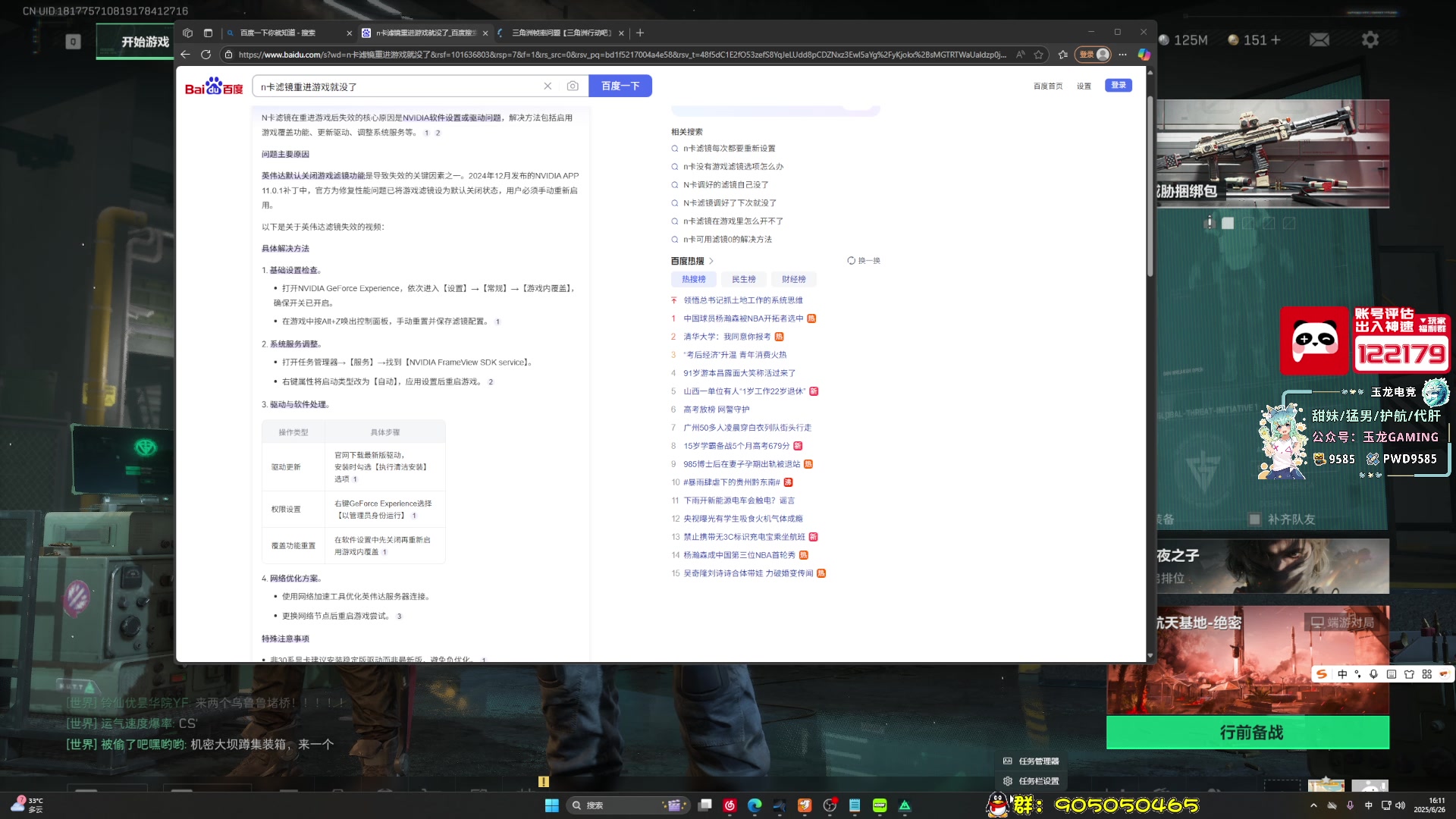Open the clock and date in taskbar
The height and width of the screenshot is (819, 1456).
tap(1429, 805)
